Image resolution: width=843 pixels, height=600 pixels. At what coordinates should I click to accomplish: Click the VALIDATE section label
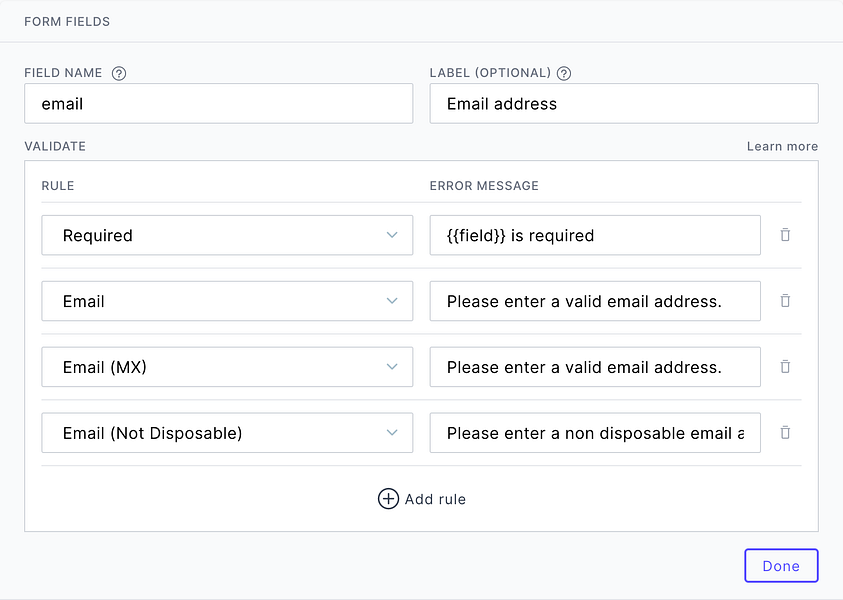55,146
